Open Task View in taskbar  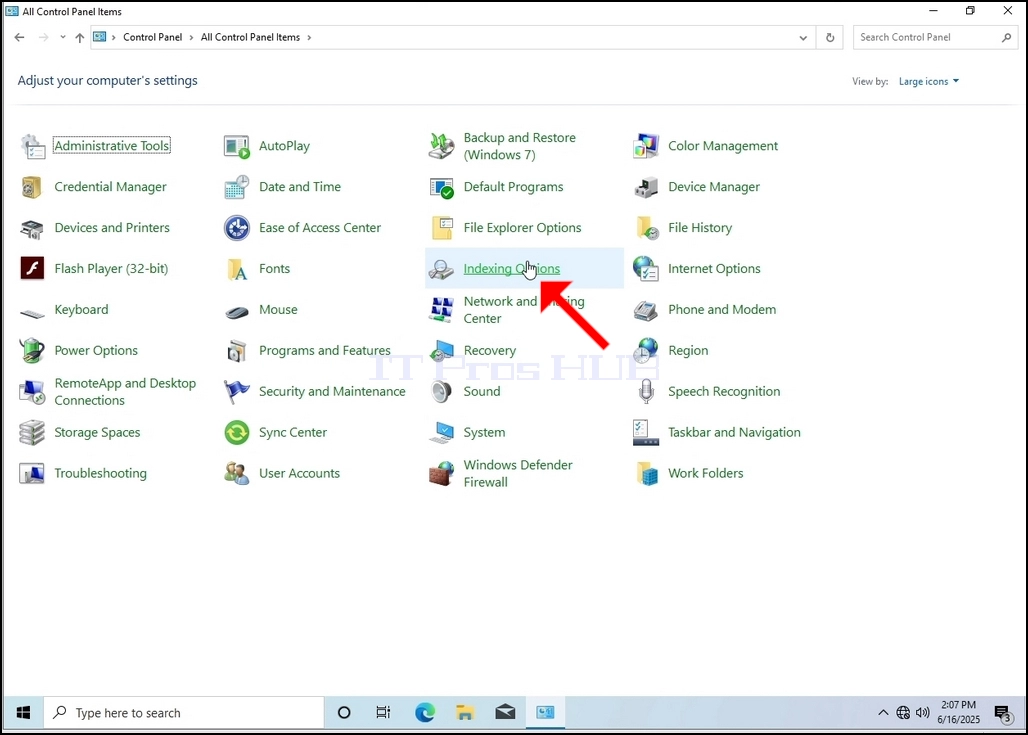tap(384, 713)
